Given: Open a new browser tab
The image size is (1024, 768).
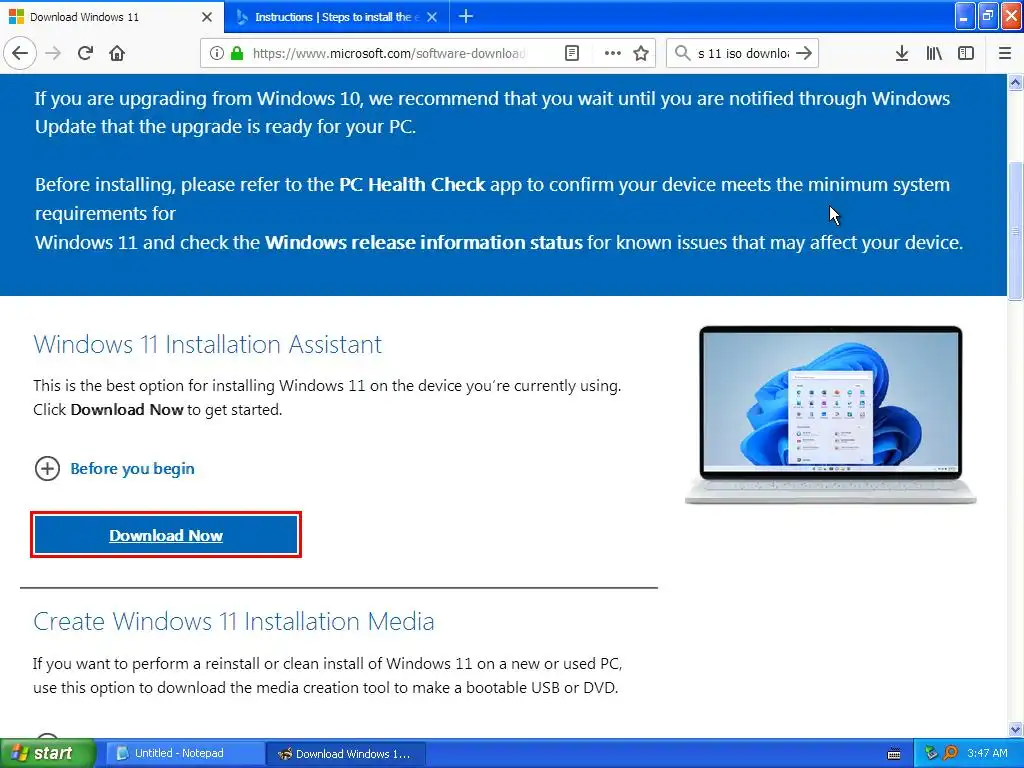Looking at the screenshot, I should pos(466,16).
